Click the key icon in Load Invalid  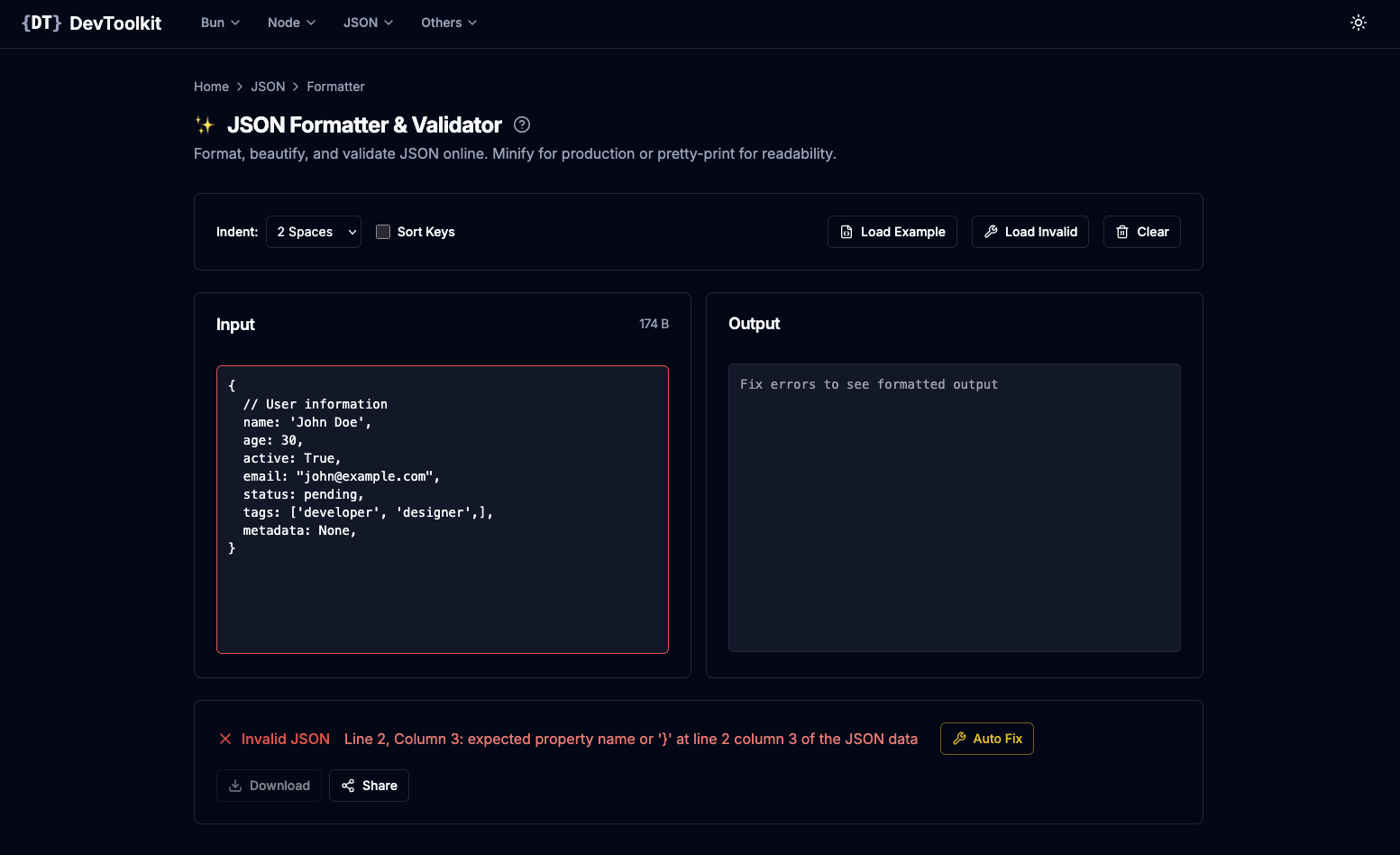(x=992, y=232)
